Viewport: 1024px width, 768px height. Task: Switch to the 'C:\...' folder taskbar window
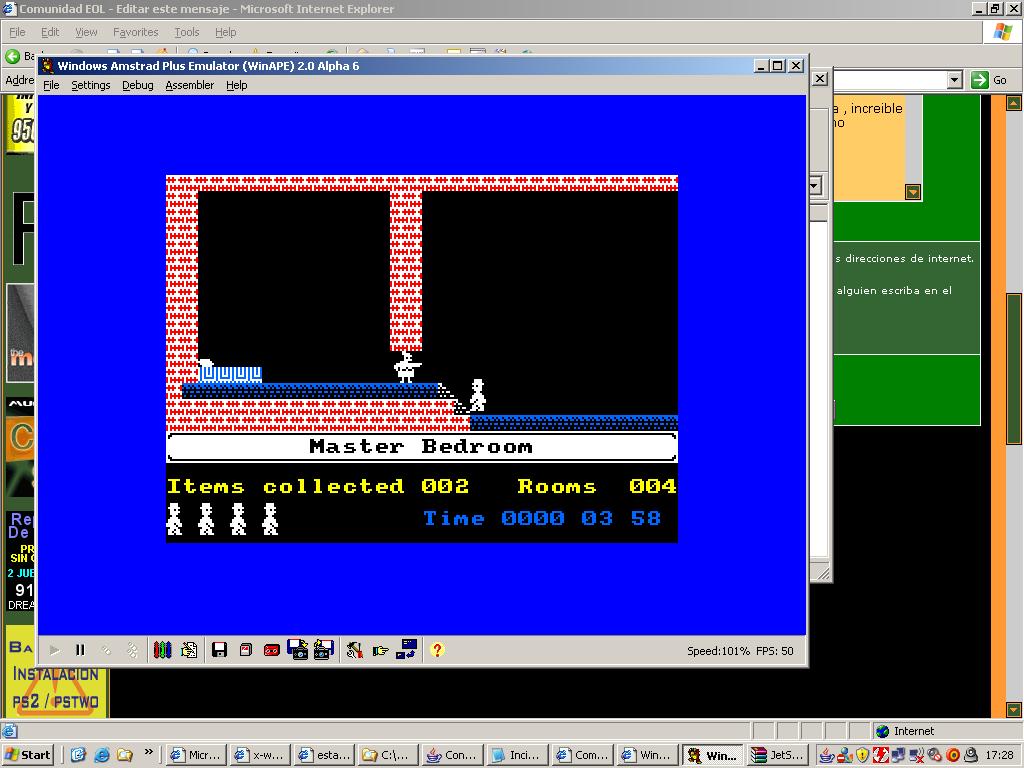click(x=389, y=755)
